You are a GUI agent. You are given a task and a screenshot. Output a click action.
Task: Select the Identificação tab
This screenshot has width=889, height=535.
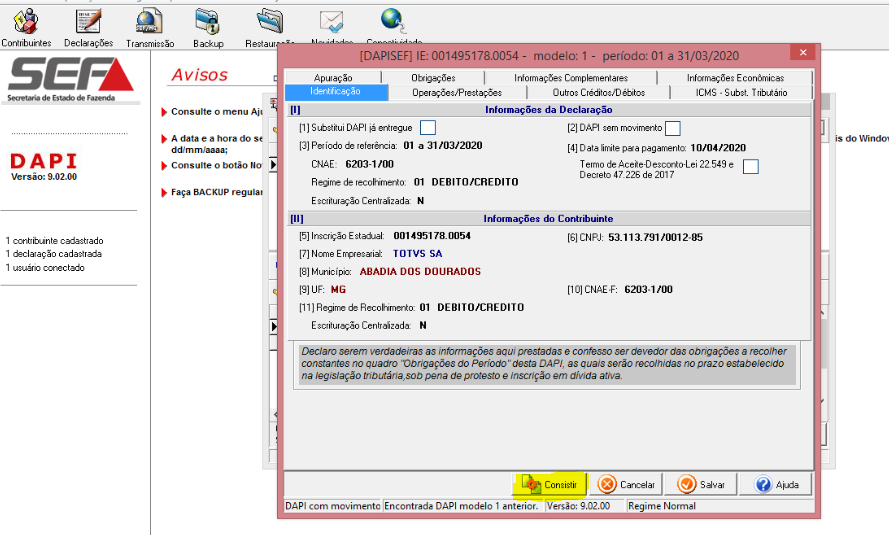(x=336, y=92)
